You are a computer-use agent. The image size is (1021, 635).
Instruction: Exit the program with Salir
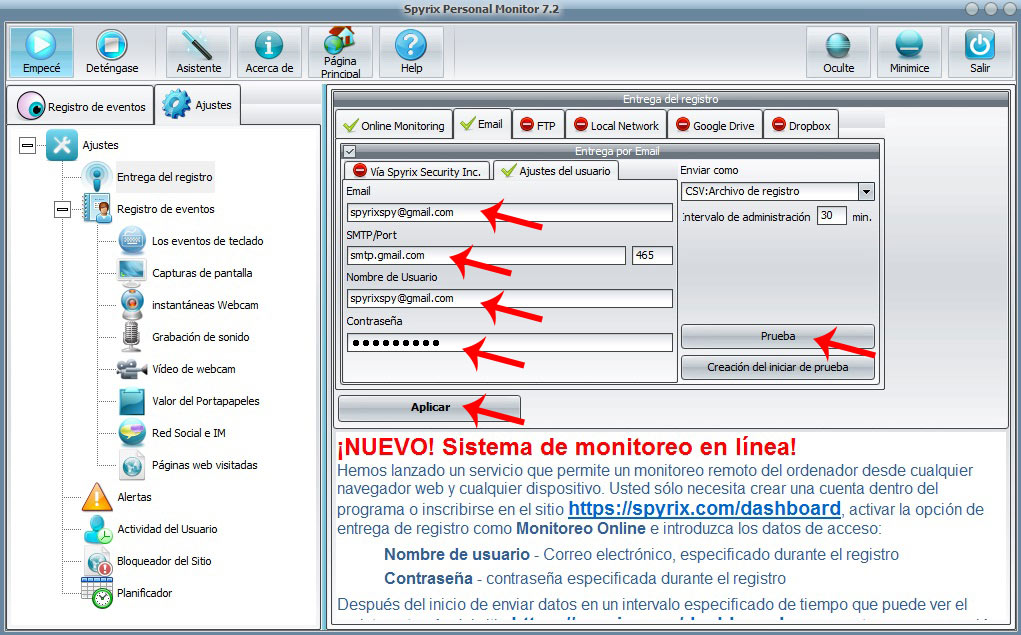[979, 52]
